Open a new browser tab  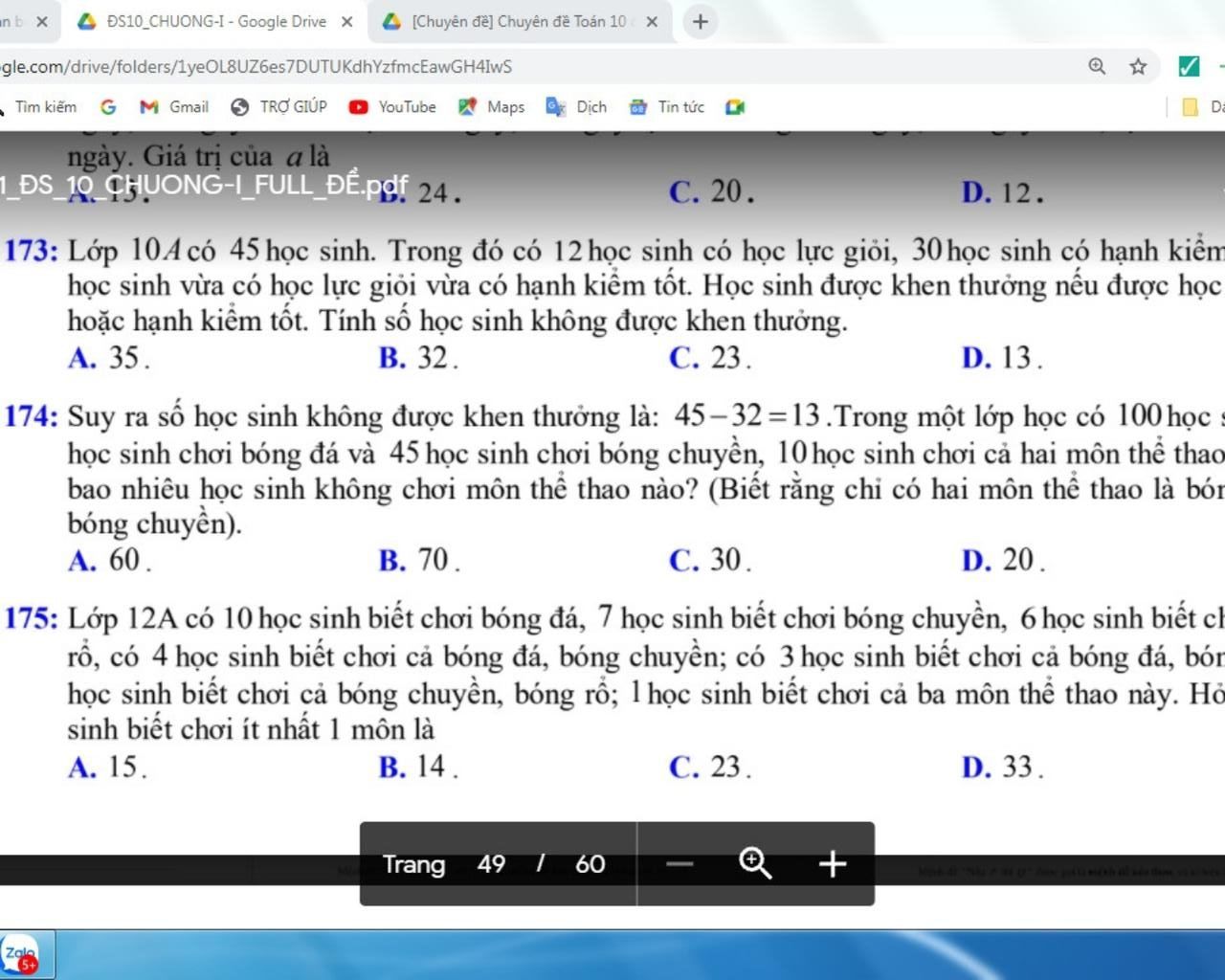701,21
